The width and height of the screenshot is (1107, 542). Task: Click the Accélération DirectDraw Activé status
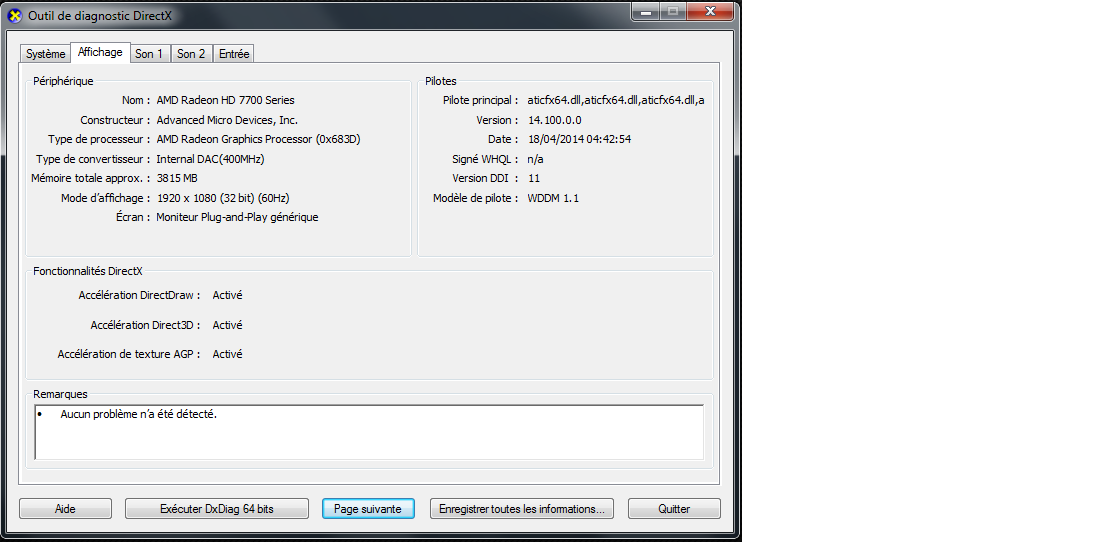227,296
